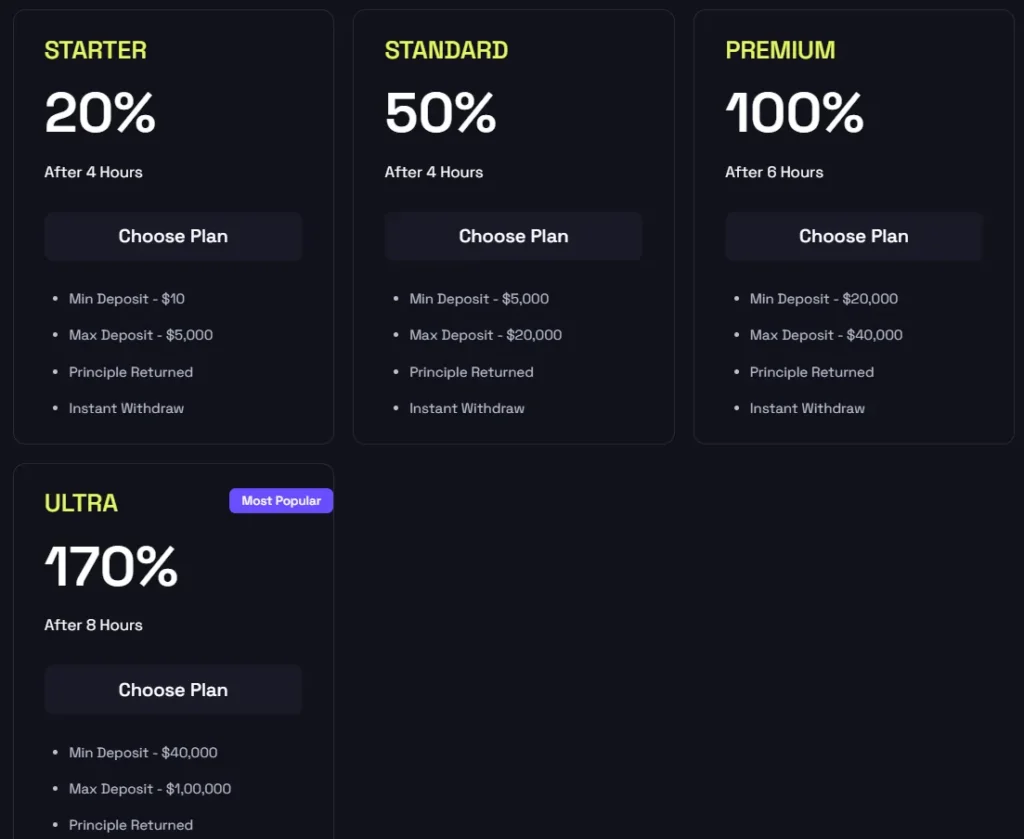
Task: Click the PREMIUM plan heading
Action: [x=780, y=50]
